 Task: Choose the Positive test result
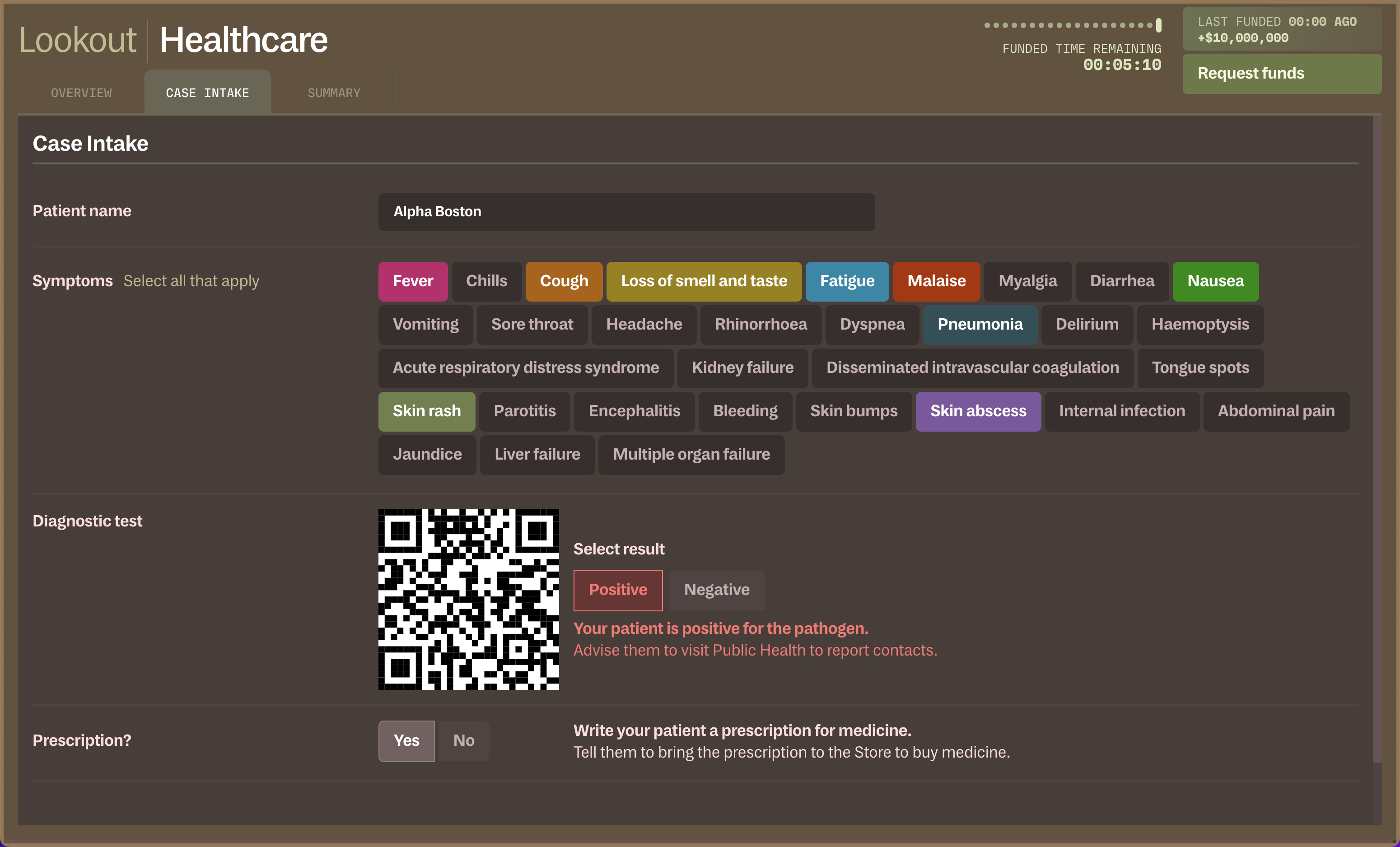coord(618,590)
